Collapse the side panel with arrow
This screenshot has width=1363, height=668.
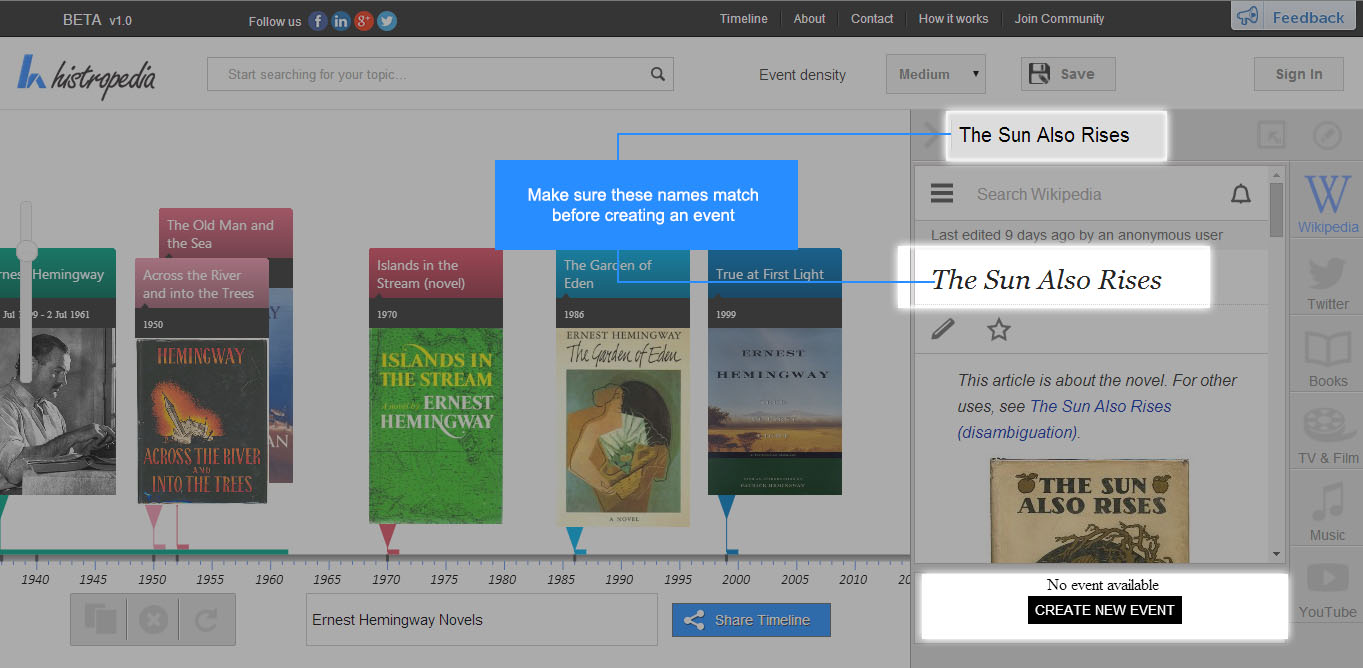coord(931,136)
